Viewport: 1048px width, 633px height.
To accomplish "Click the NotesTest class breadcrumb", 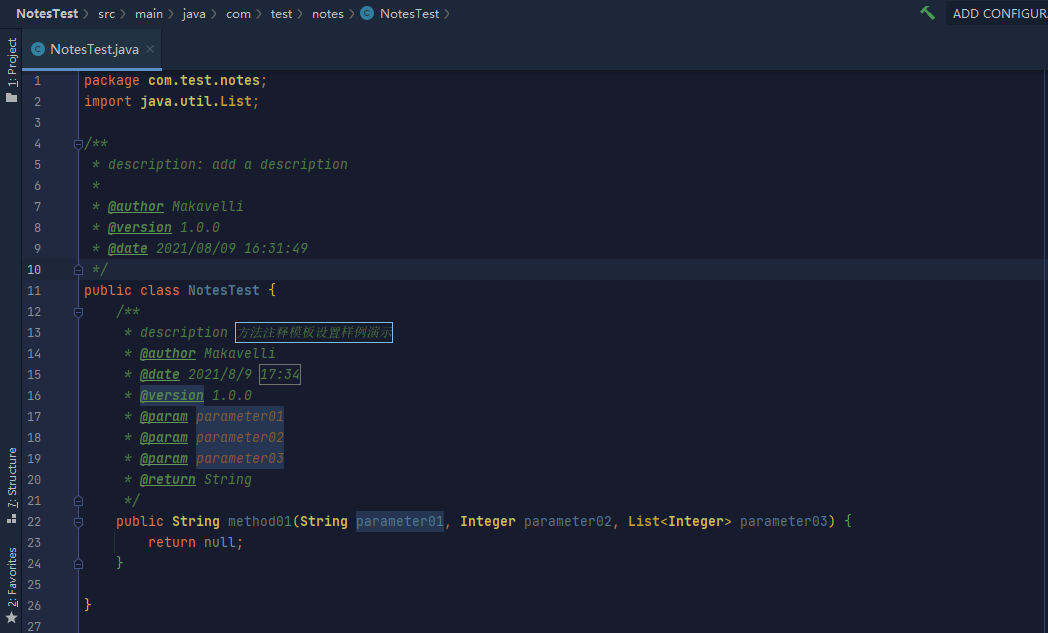I will click(x=409, y=13).
